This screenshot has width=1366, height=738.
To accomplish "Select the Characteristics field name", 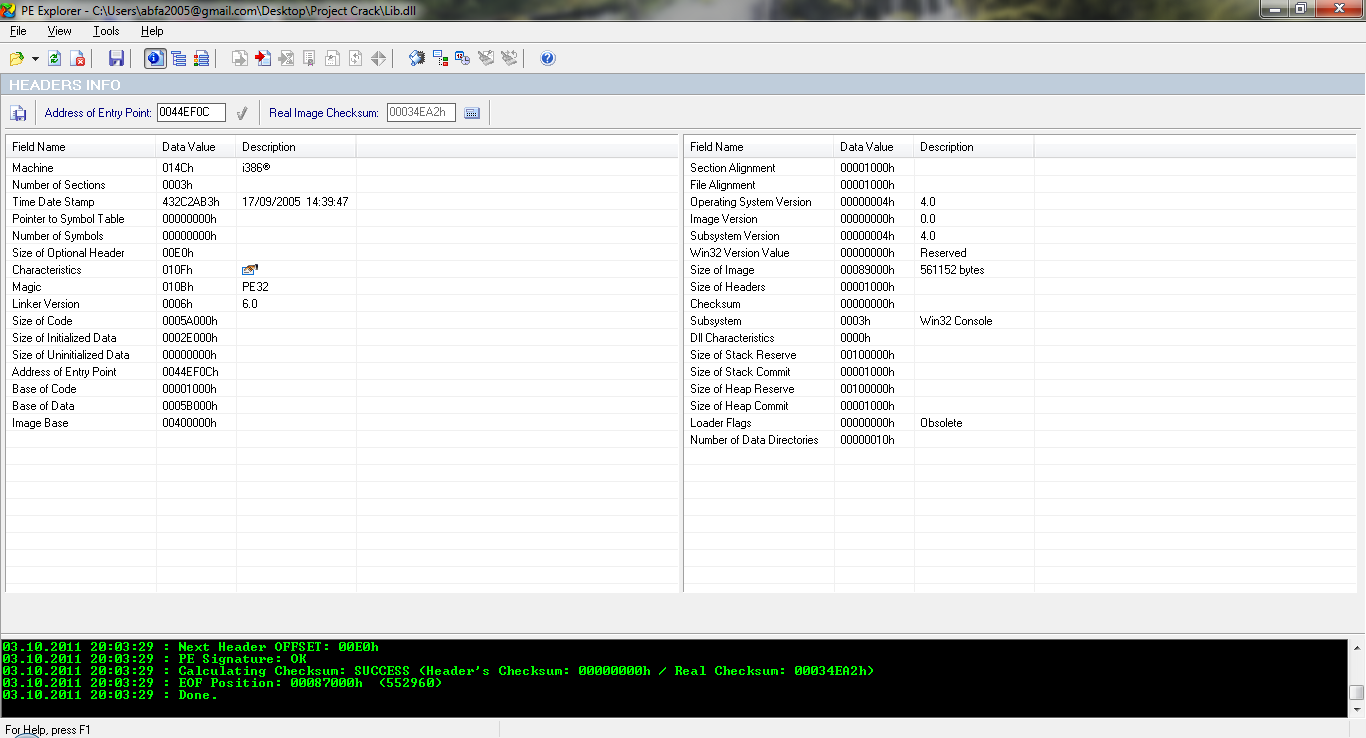I will click(x=47, y=270).
